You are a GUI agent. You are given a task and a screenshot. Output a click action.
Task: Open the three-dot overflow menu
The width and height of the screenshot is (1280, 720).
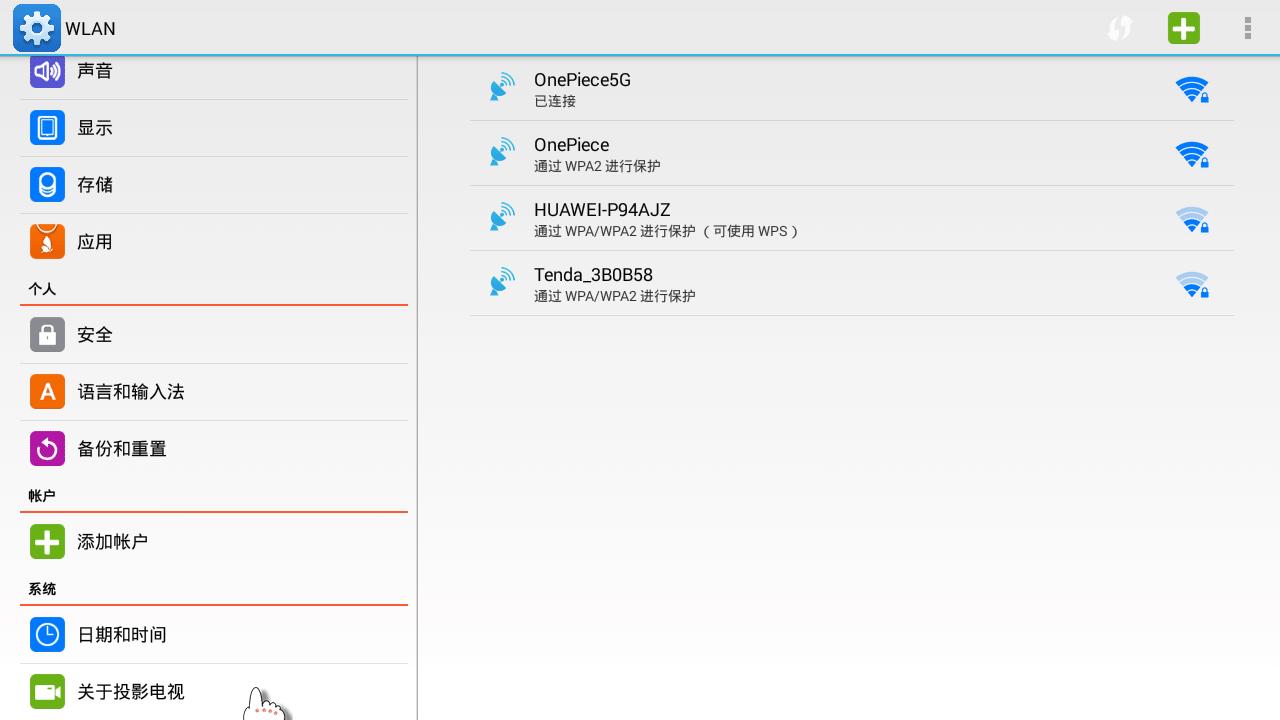1247,28
